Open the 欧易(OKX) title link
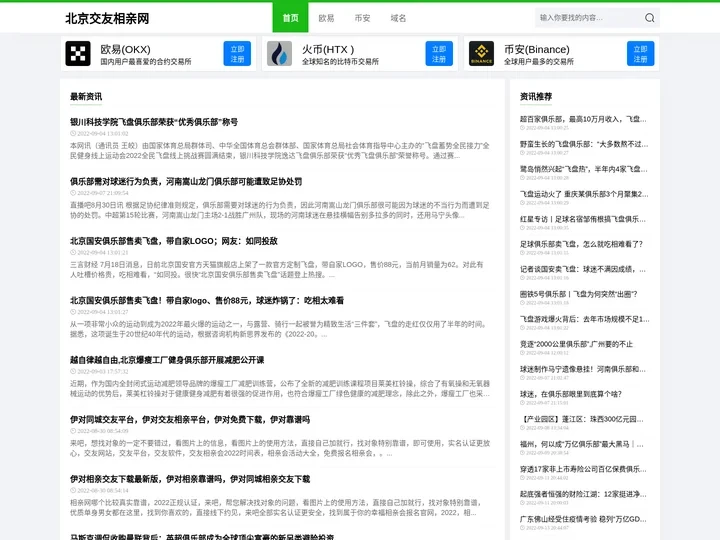720x540 pixels. (125, 49)
